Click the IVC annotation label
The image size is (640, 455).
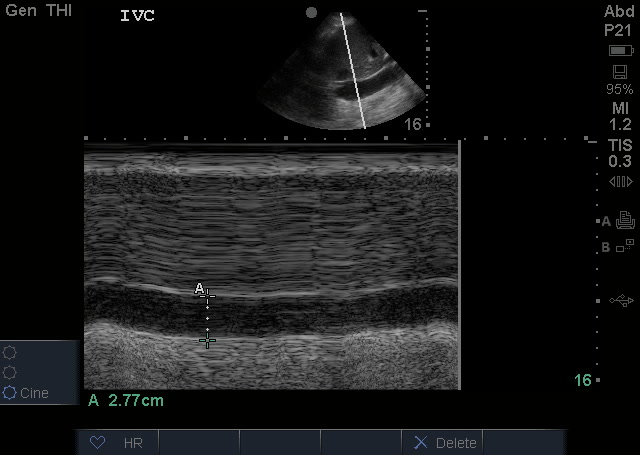point(137,17)
